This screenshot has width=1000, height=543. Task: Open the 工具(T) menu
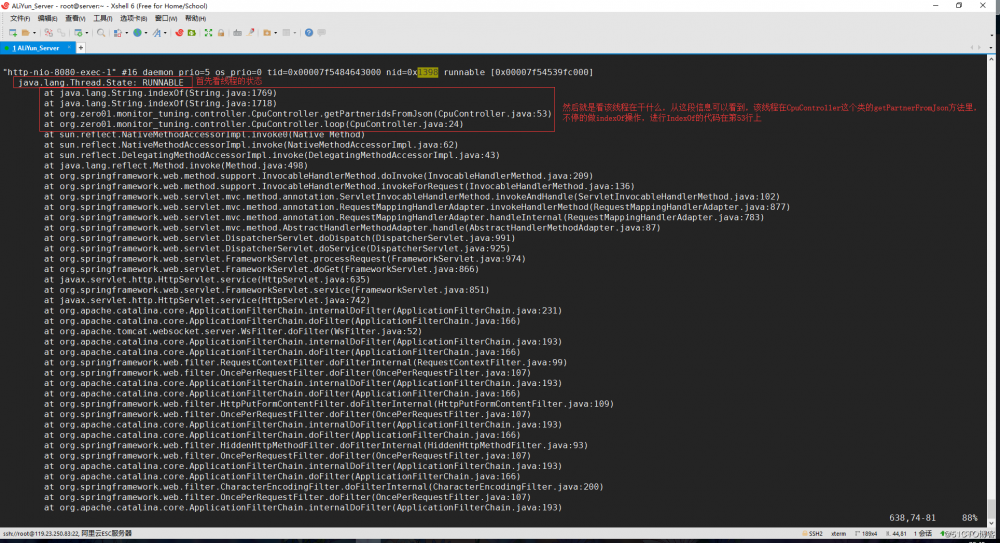(x=102, y=19)
